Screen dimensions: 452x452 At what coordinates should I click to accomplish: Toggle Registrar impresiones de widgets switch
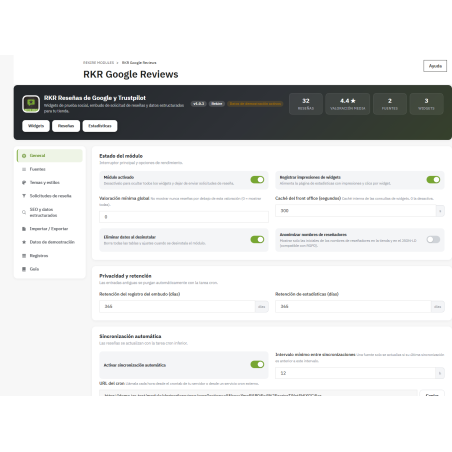coord(433,180)
